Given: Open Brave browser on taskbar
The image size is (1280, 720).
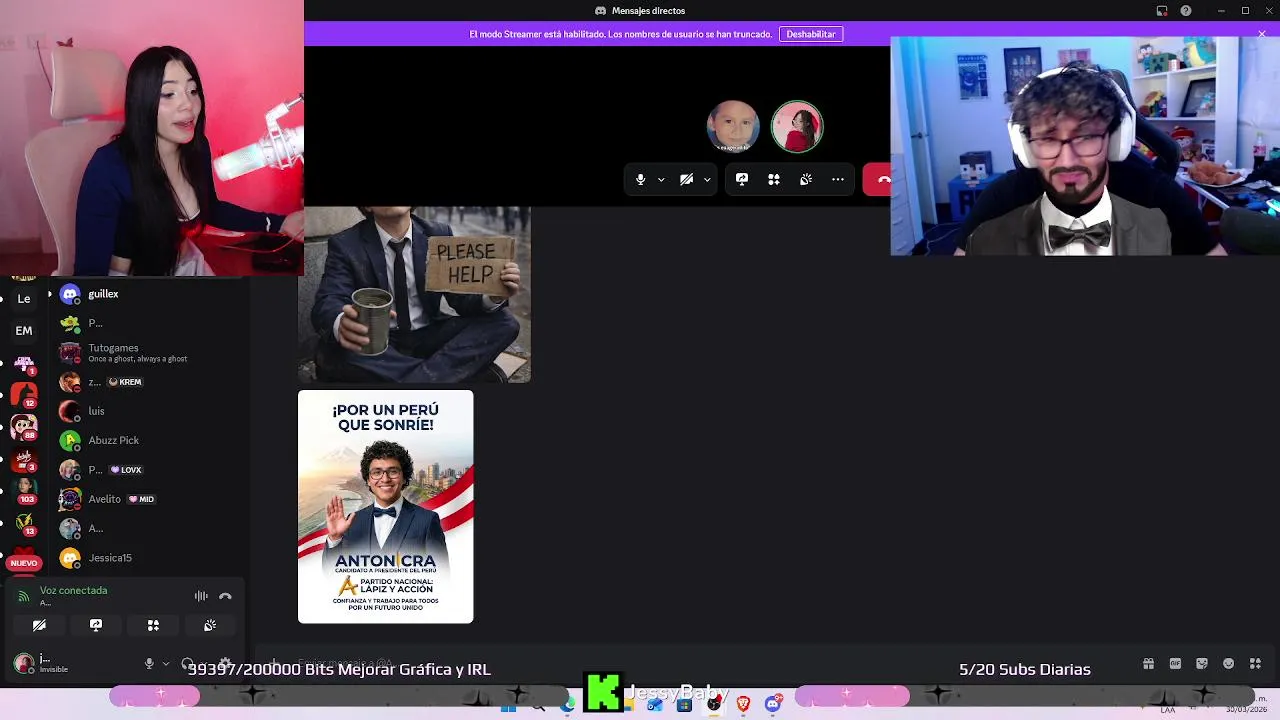Looking at the screenshot, I should (743, 705).
